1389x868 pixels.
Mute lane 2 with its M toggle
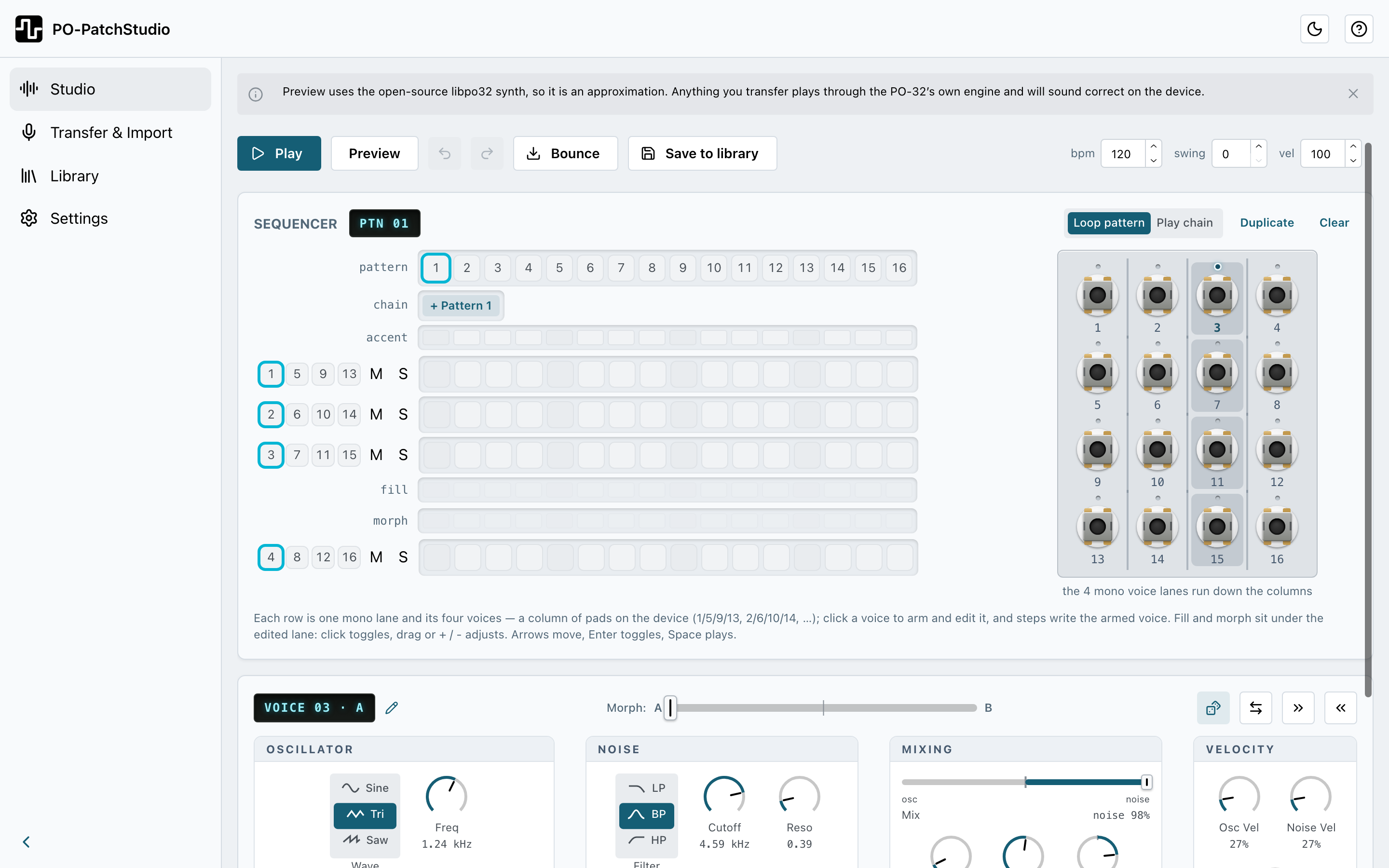pyautogui.click(x=376, y=415)
